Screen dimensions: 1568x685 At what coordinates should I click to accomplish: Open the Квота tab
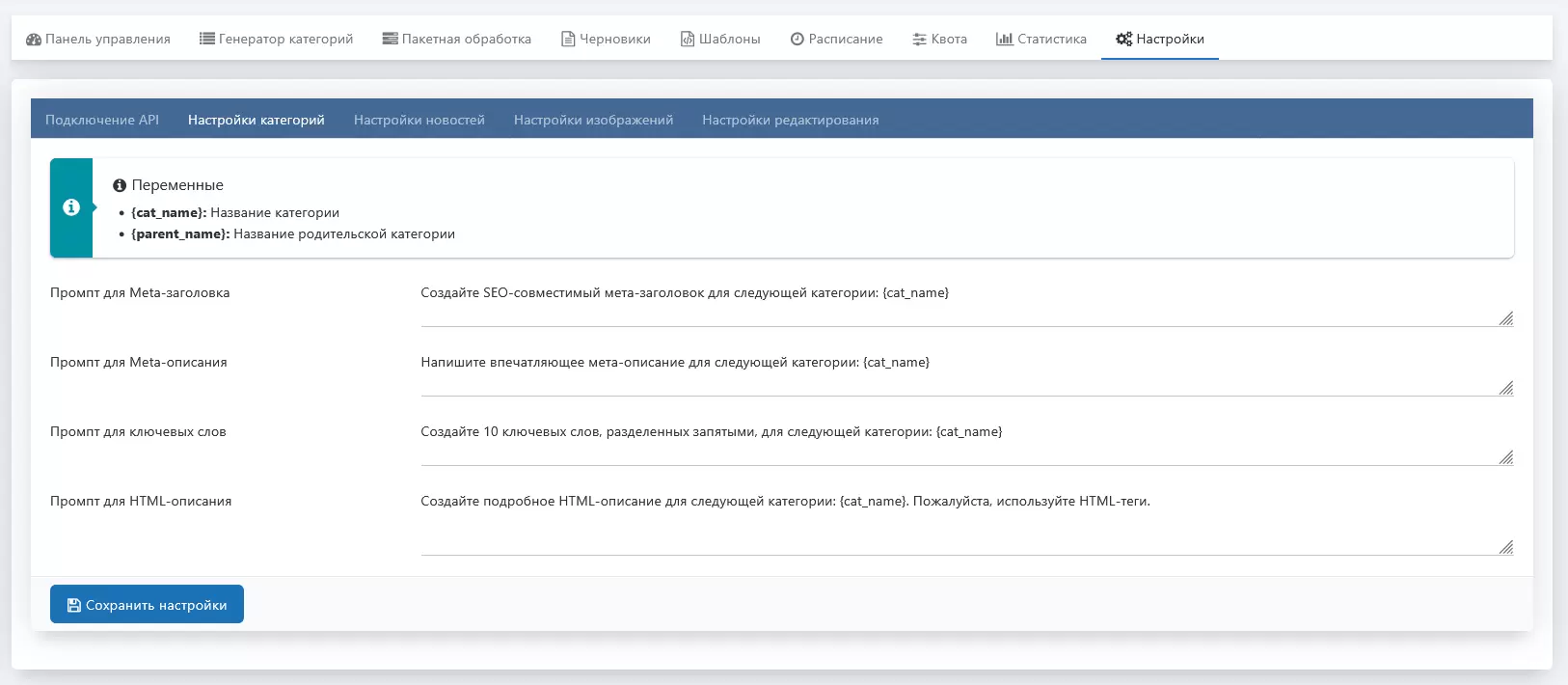[x=939, y=40]
